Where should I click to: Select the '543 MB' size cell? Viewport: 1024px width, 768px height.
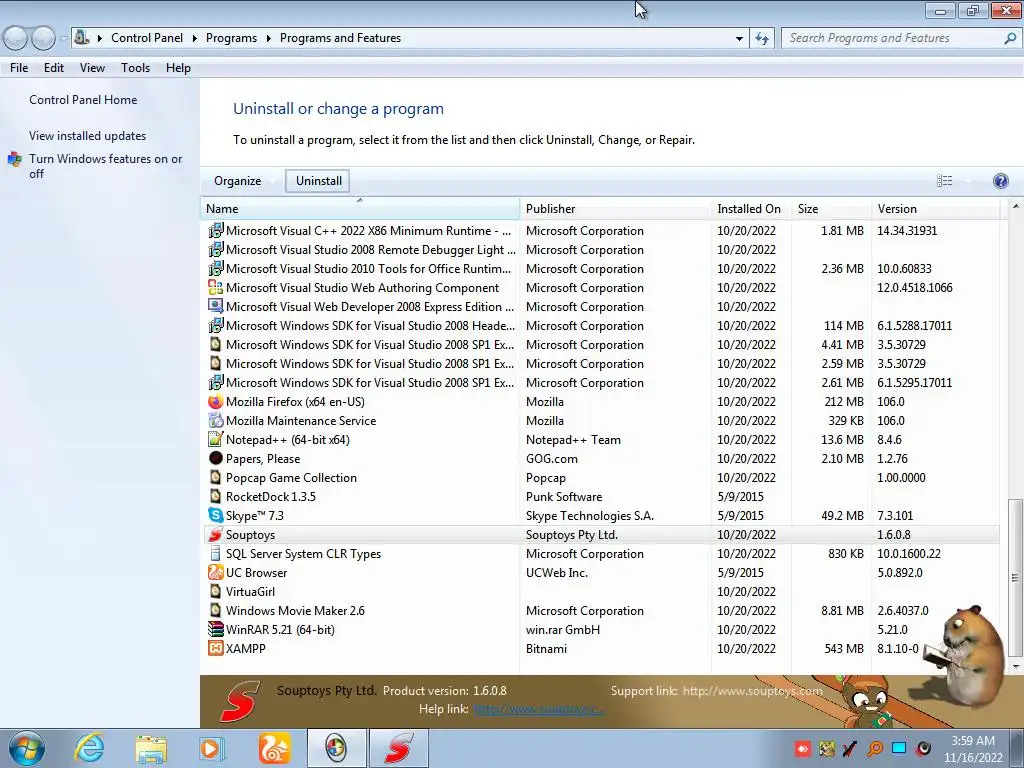tap(844, 648)
